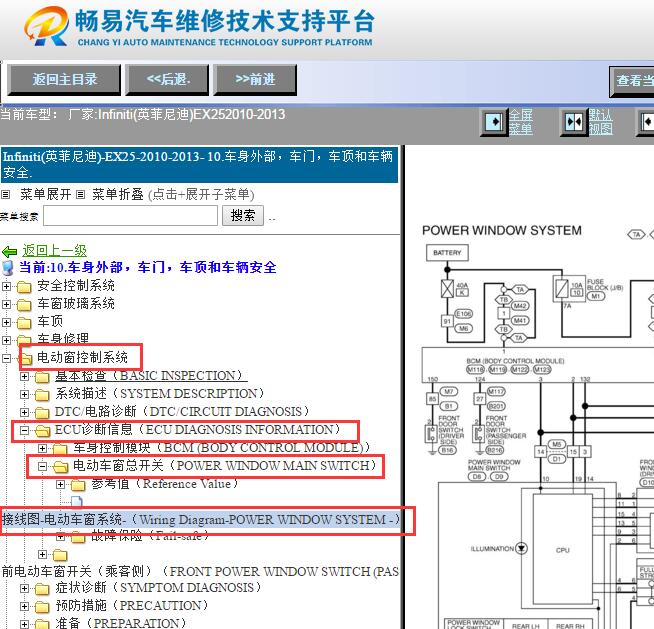This screenshot has height=629, width=654.
Task: Select 电动窗控制系统 in the tree
Action: pos(82,357)
